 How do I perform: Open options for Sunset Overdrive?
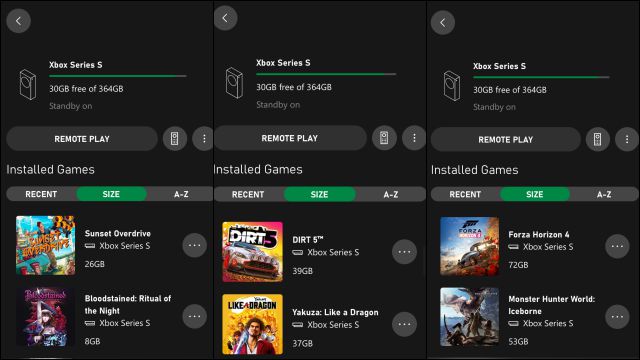click(x=194, y=245)
